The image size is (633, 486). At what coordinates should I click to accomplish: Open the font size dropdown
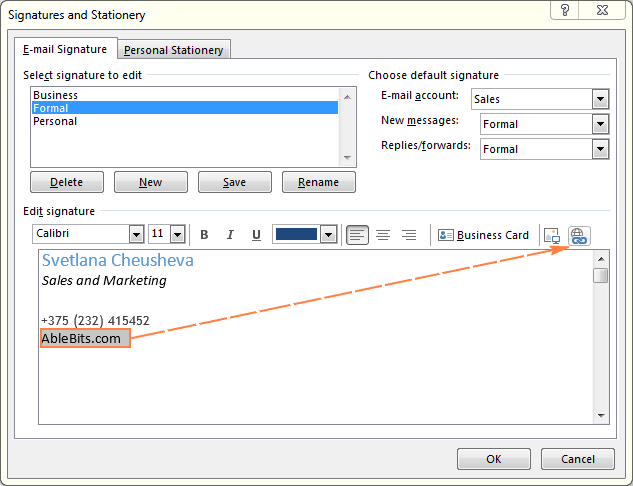pyautogui.click(x=178, y=234)
